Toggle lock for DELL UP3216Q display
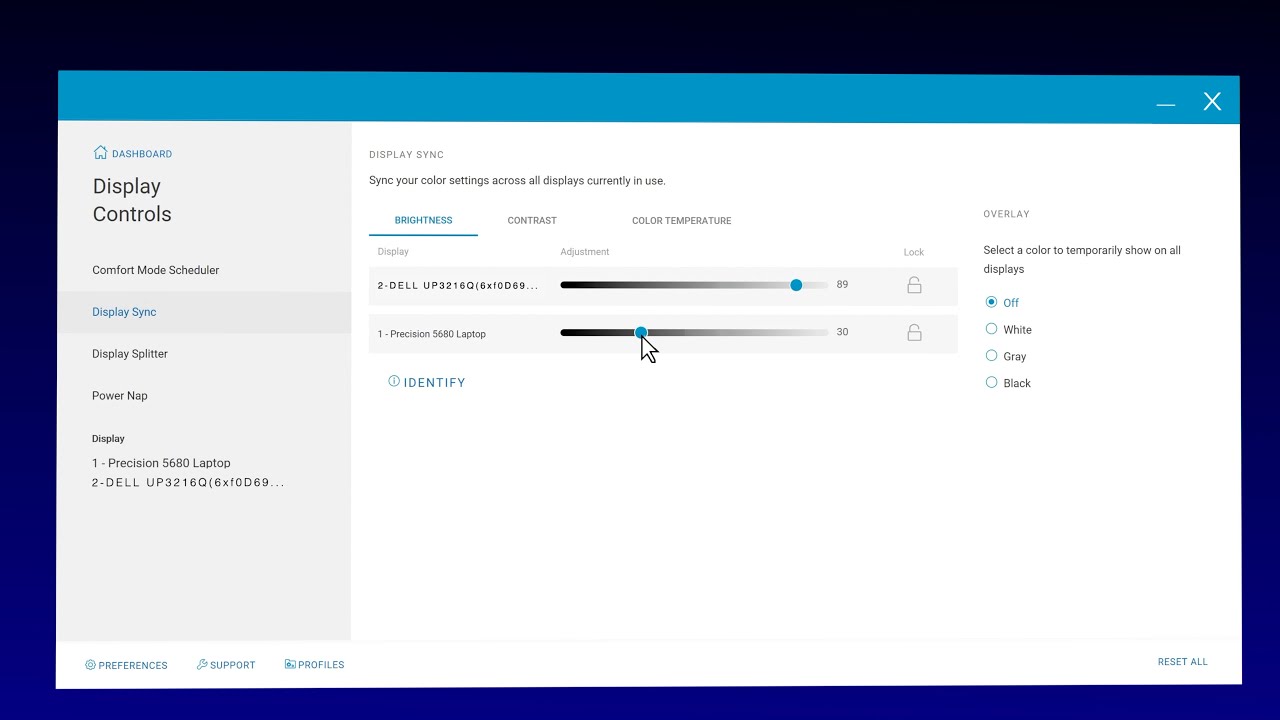The width and height of the screenshot is (1280, 720). 914,285
